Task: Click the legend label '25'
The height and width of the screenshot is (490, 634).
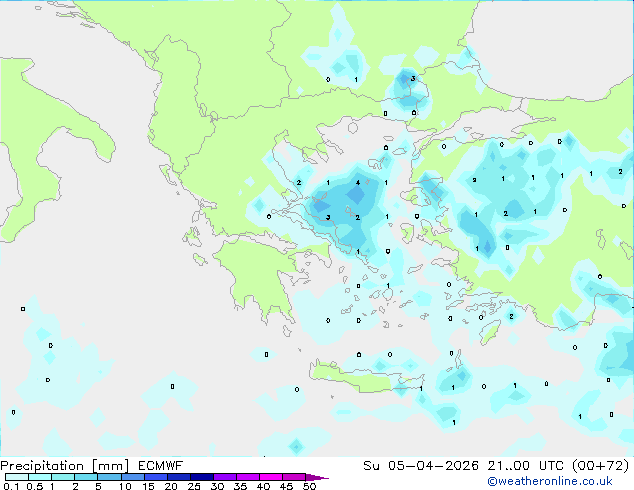Action: pos(194,486)
